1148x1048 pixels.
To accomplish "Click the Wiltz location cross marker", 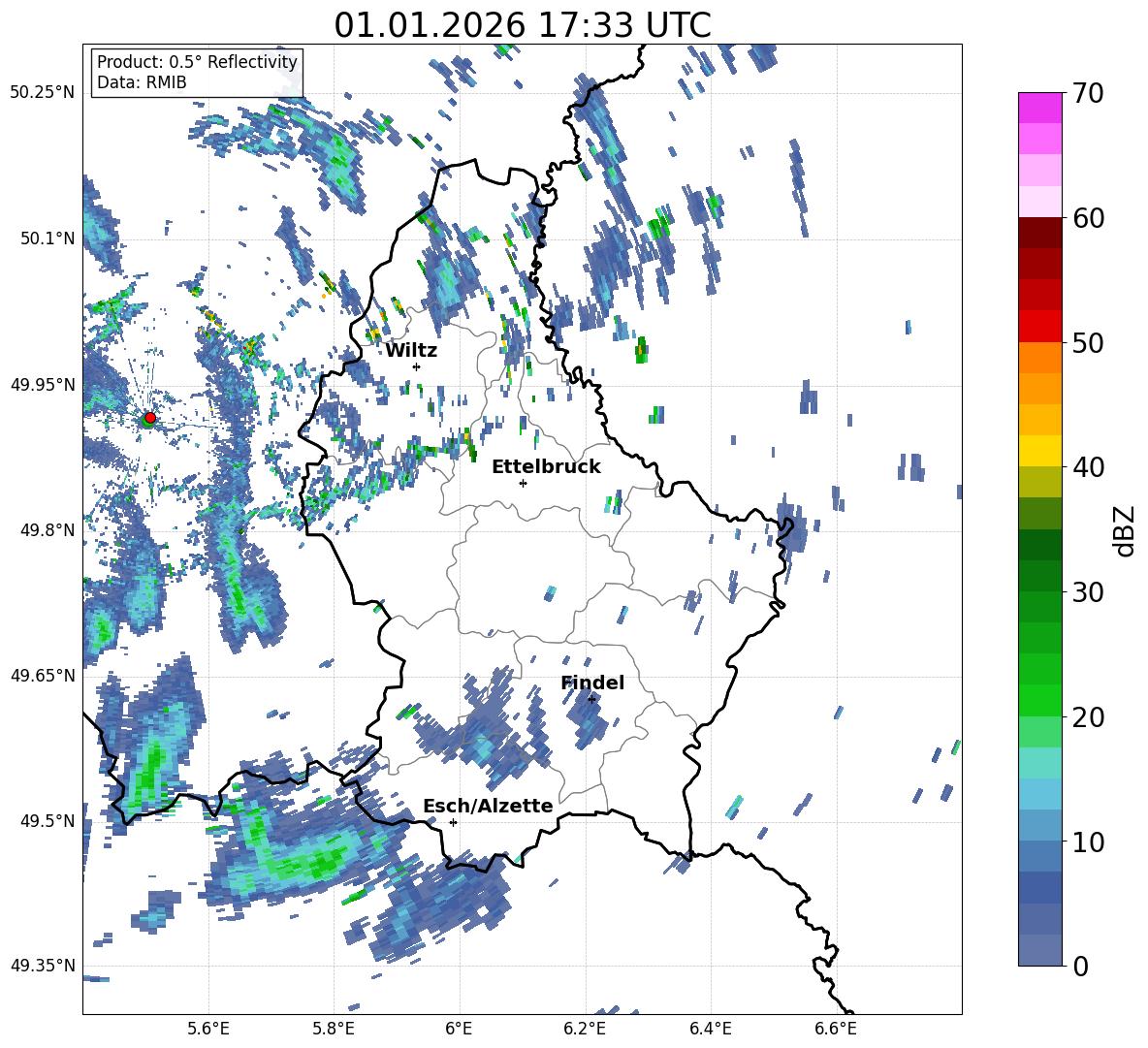I will click(417, 366).
